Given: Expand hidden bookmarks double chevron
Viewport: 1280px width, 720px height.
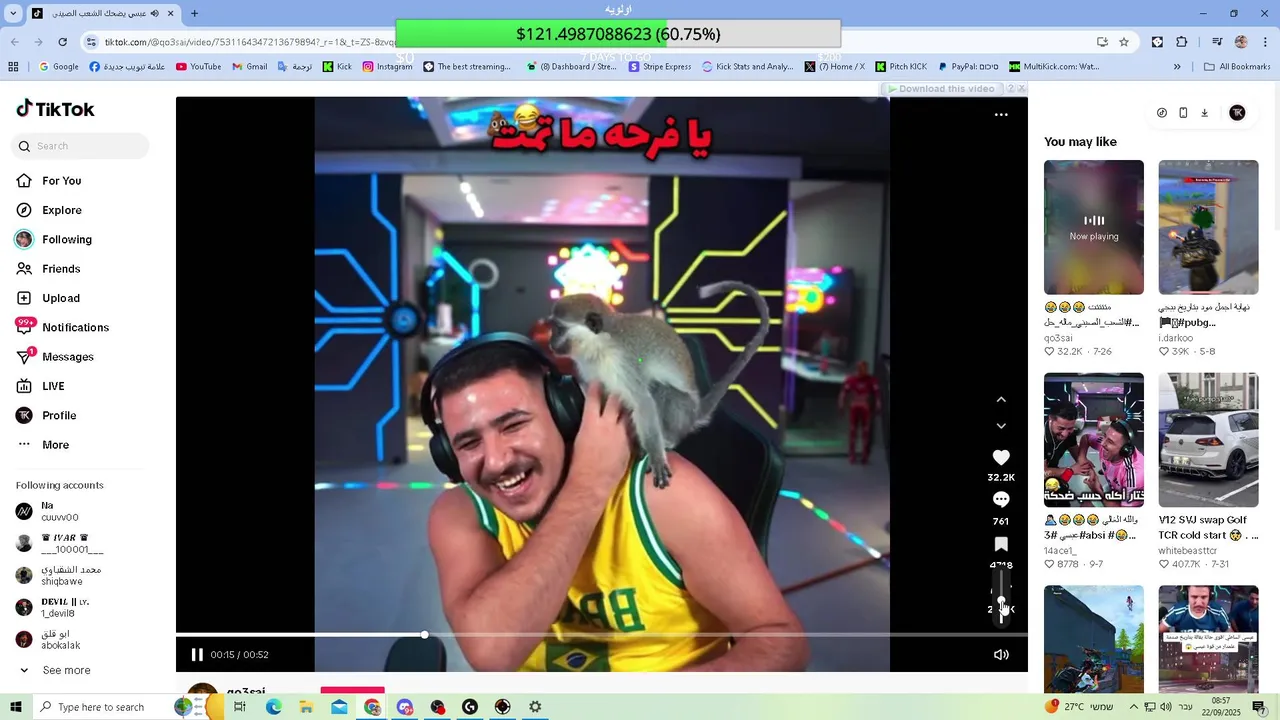Looking at the screenshot, I should [x=1177, y=67].
